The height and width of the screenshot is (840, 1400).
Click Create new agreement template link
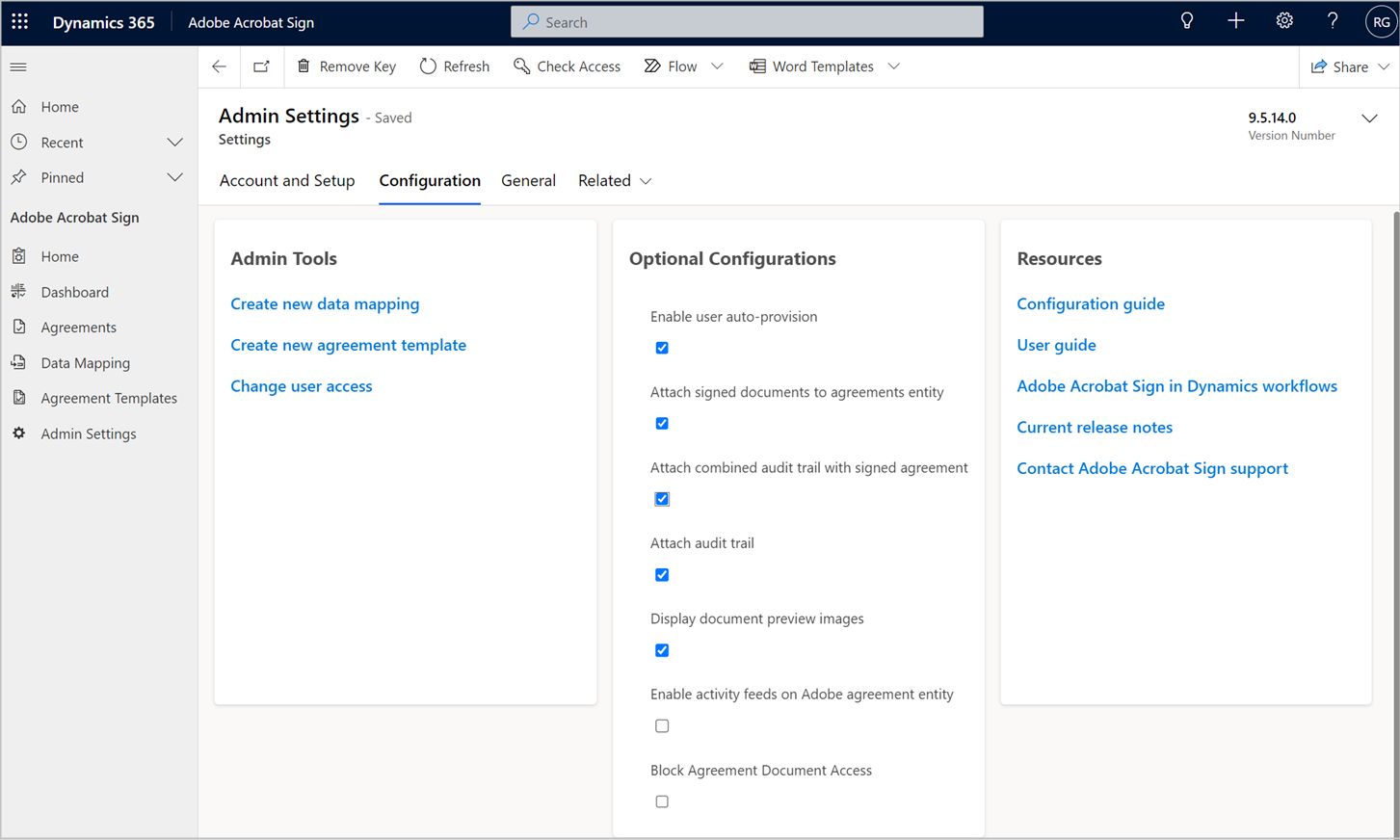[x=348, y=345]
